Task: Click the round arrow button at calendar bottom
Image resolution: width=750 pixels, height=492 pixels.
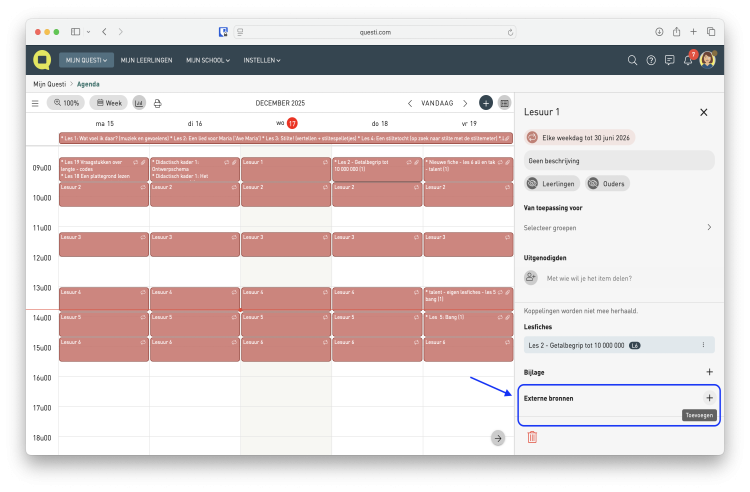Action: coord(498,438)
